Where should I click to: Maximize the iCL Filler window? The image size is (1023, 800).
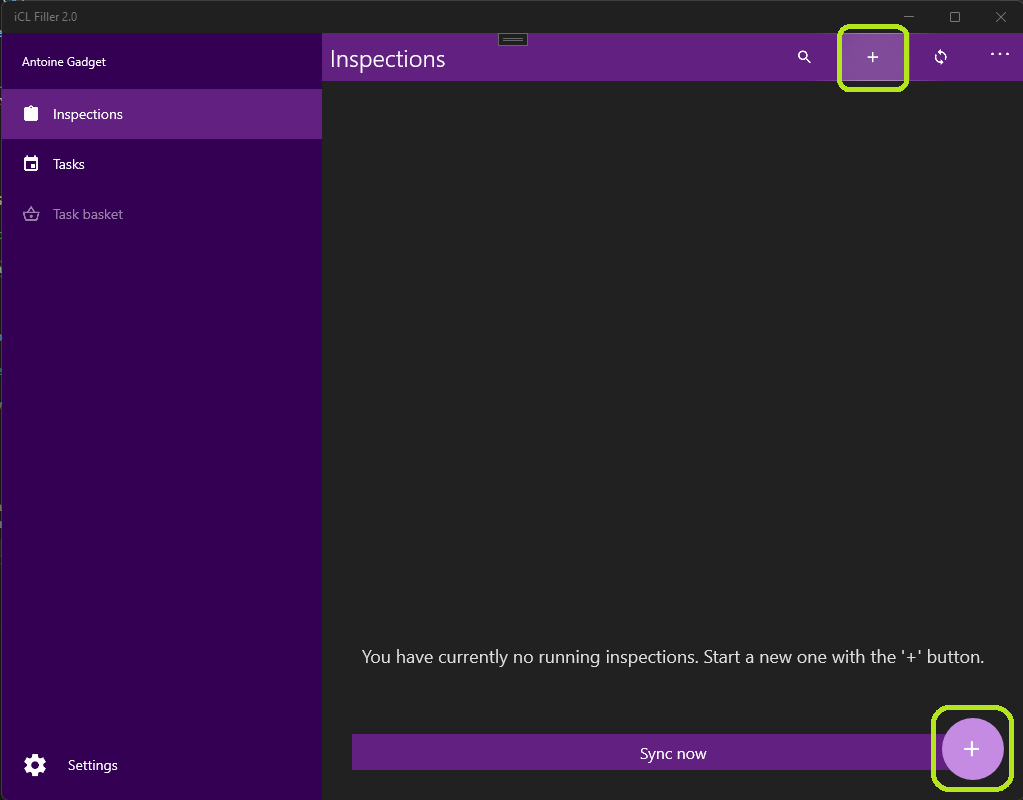[x=954, y=17]
